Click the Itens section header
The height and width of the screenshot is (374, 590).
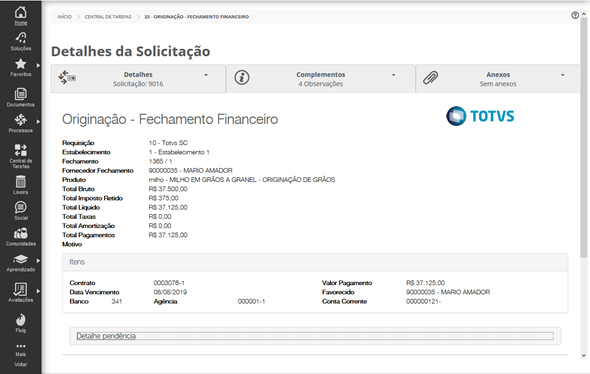315,262
